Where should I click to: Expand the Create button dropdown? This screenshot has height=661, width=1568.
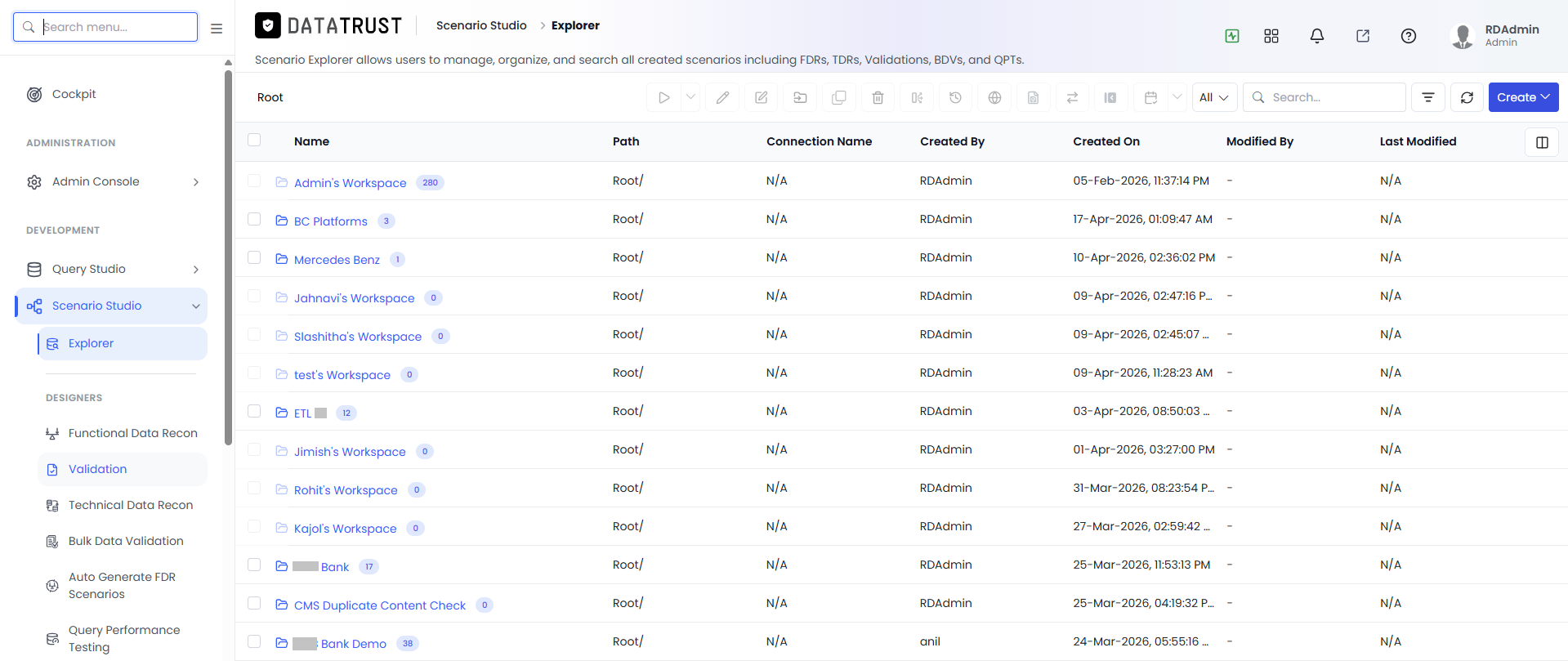[1523, 97]
